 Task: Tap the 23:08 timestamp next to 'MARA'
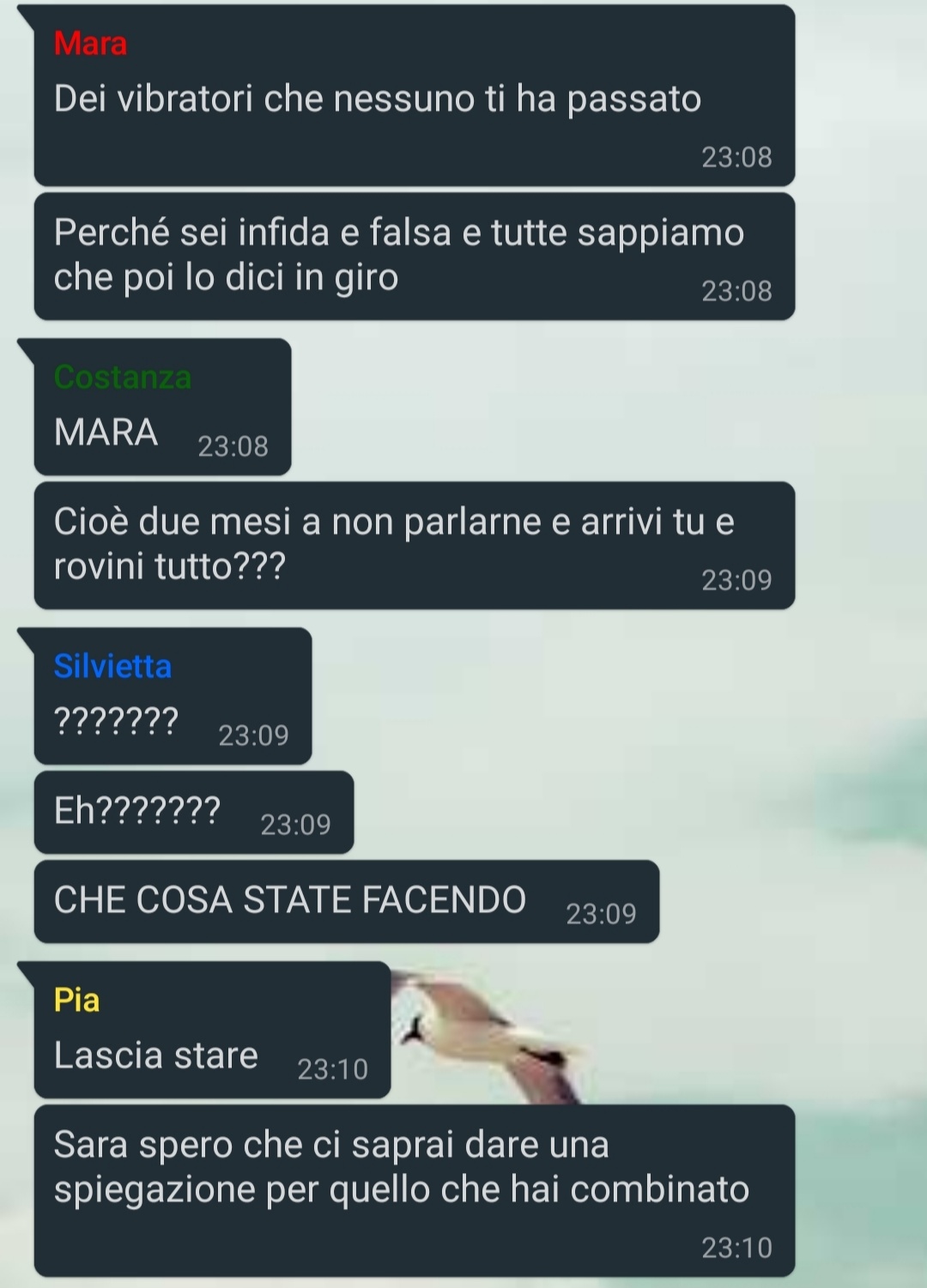[233, 446]
